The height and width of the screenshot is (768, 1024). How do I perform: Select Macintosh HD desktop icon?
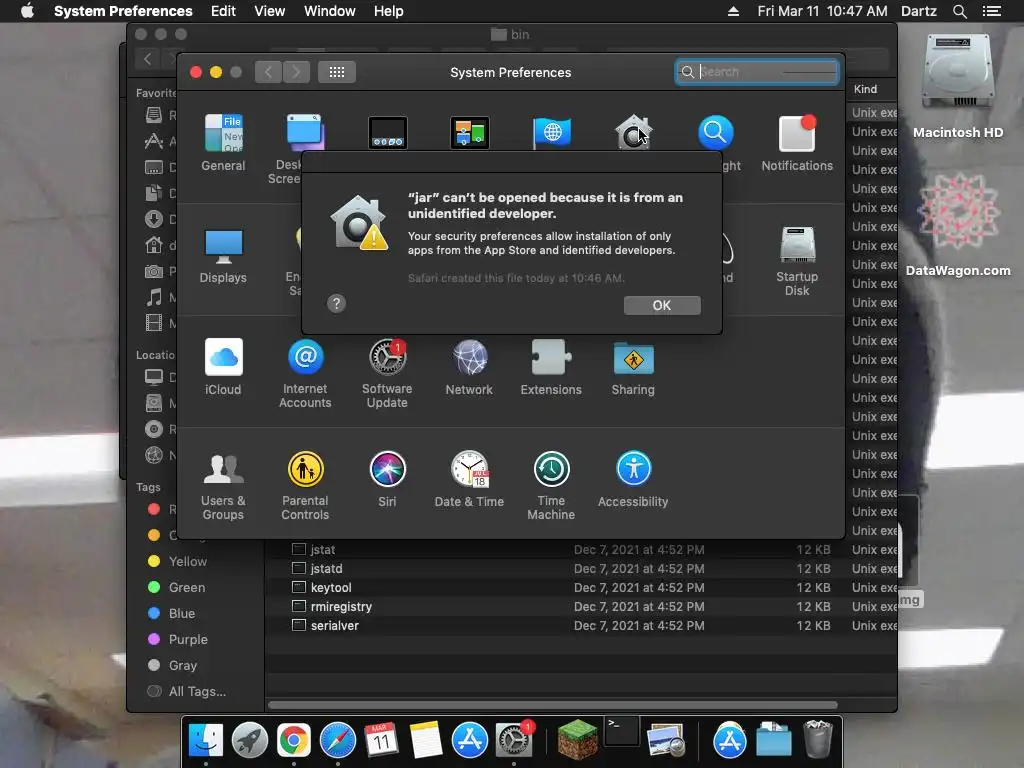957,87
